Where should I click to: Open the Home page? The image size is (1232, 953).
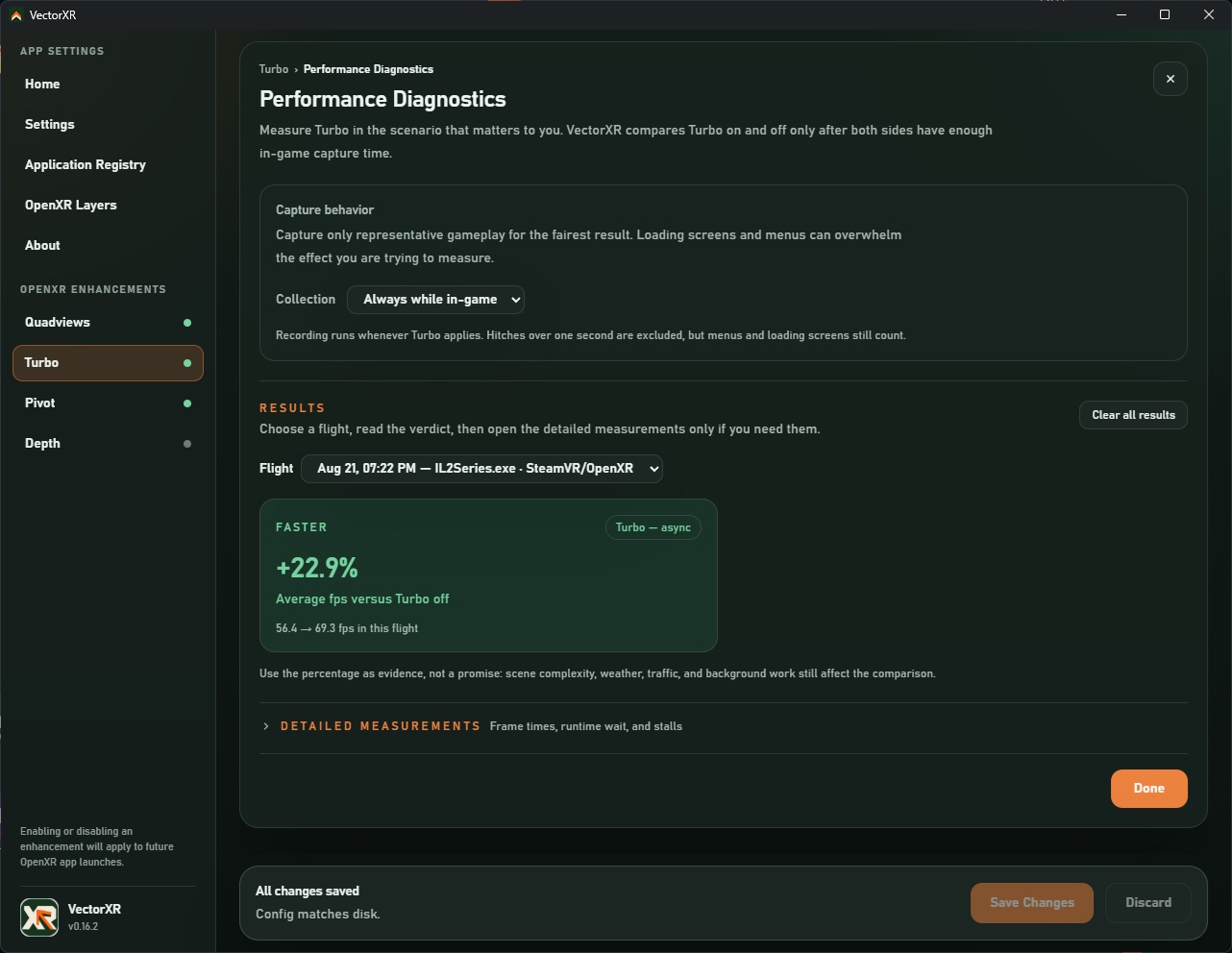[x=42, y=85]
